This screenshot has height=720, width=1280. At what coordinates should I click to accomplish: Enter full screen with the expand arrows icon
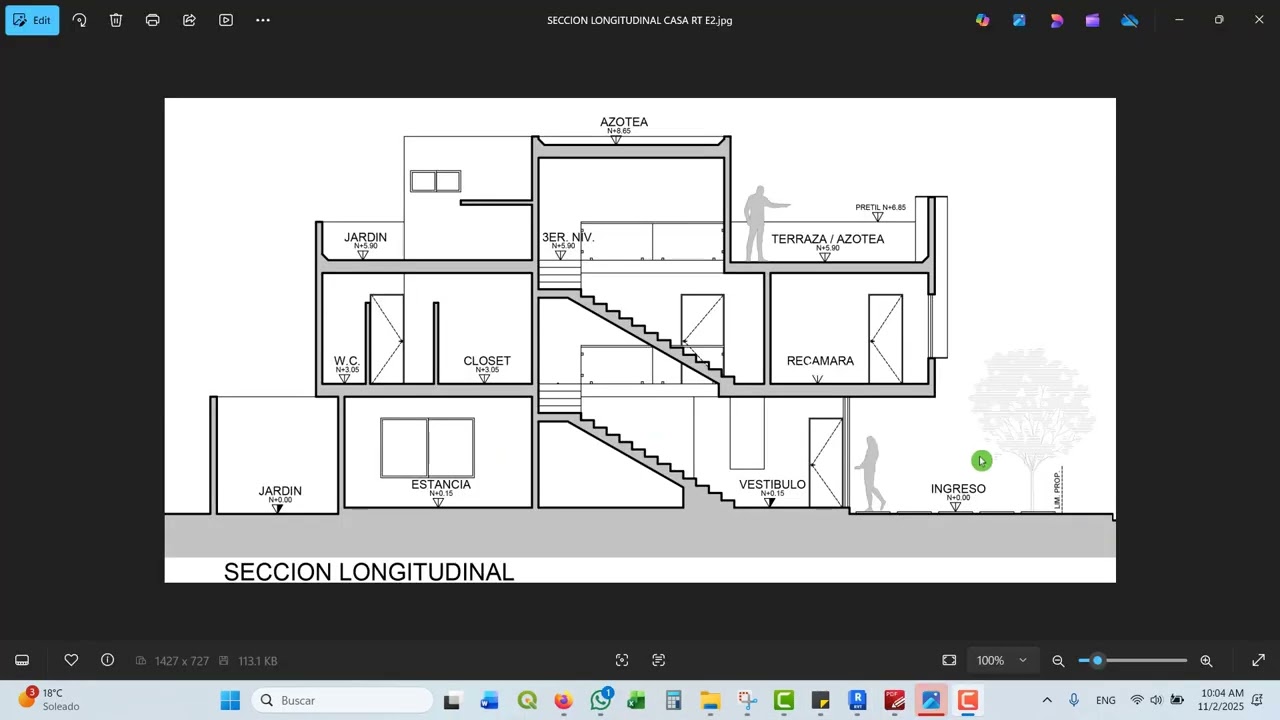(x=1258, y=660)
